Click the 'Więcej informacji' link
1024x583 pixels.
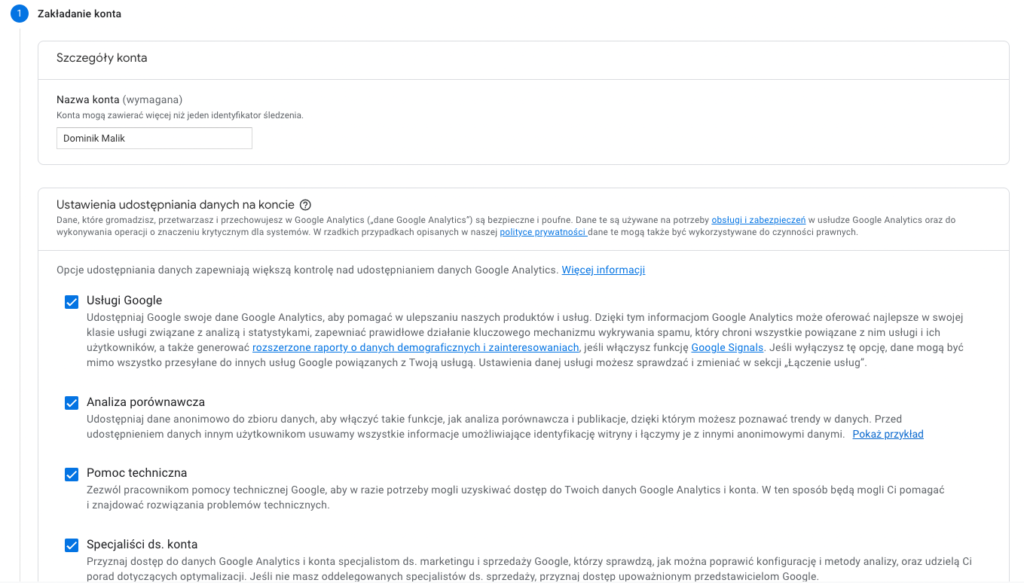603,270
